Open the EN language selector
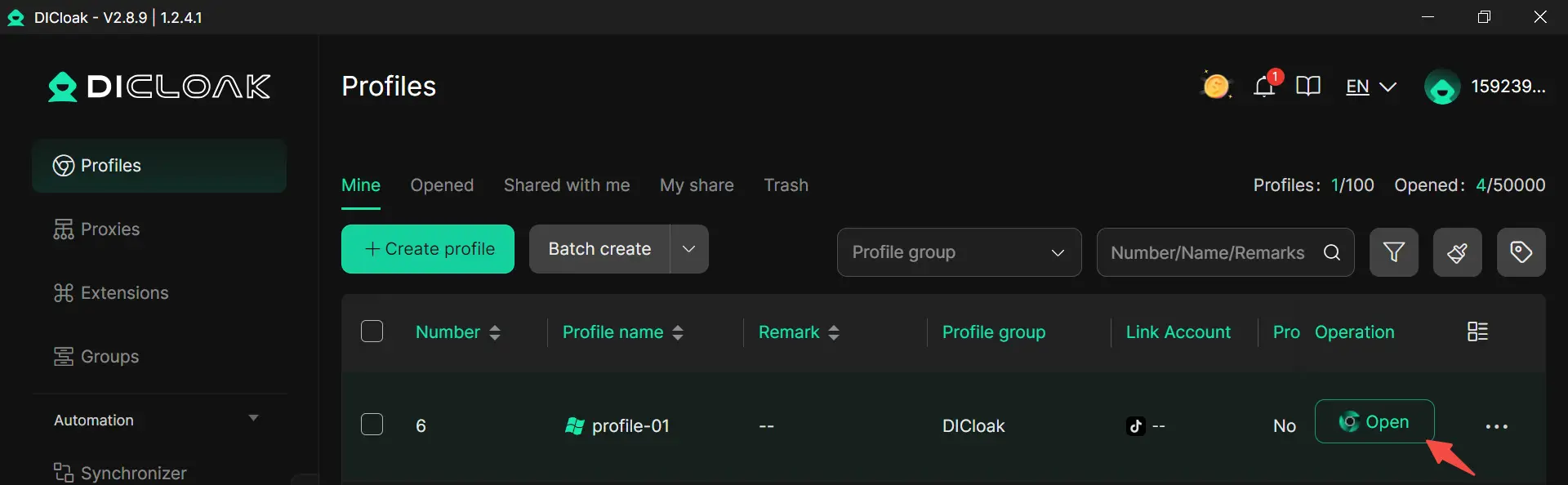1568x485 pixels. pos(1370,87)
